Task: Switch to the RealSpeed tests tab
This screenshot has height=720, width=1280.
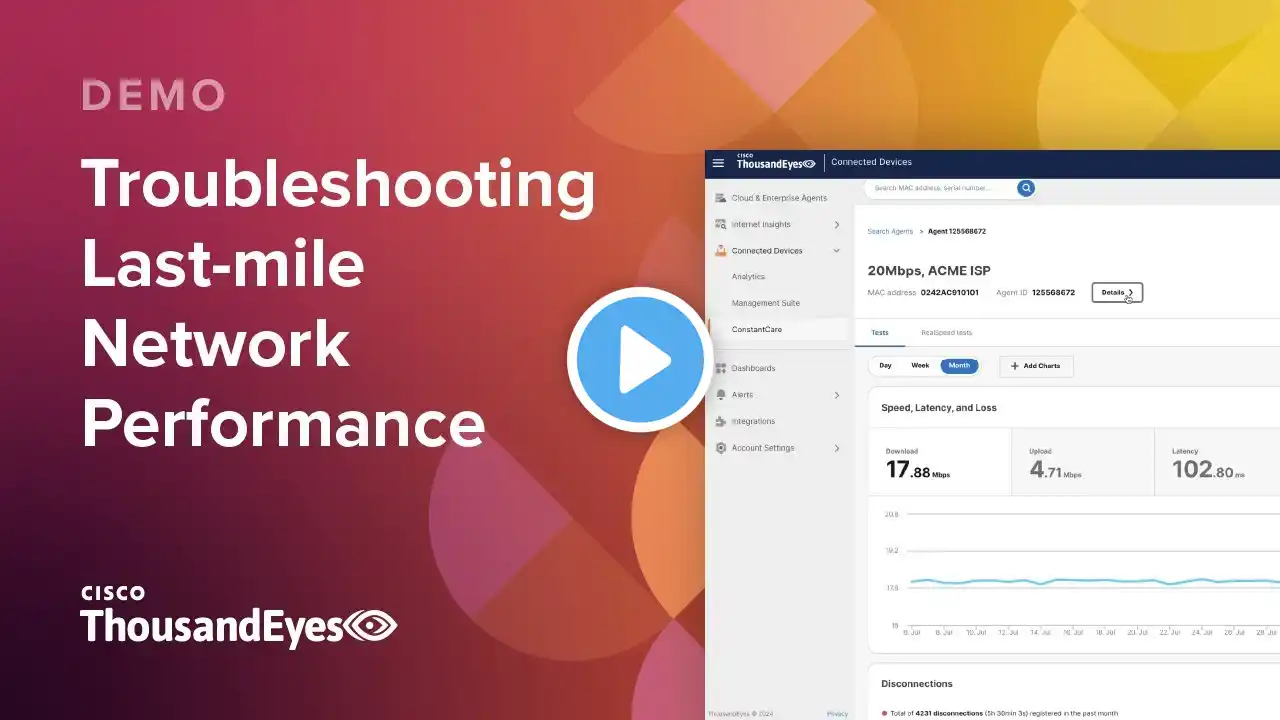Action: [946, 333]
